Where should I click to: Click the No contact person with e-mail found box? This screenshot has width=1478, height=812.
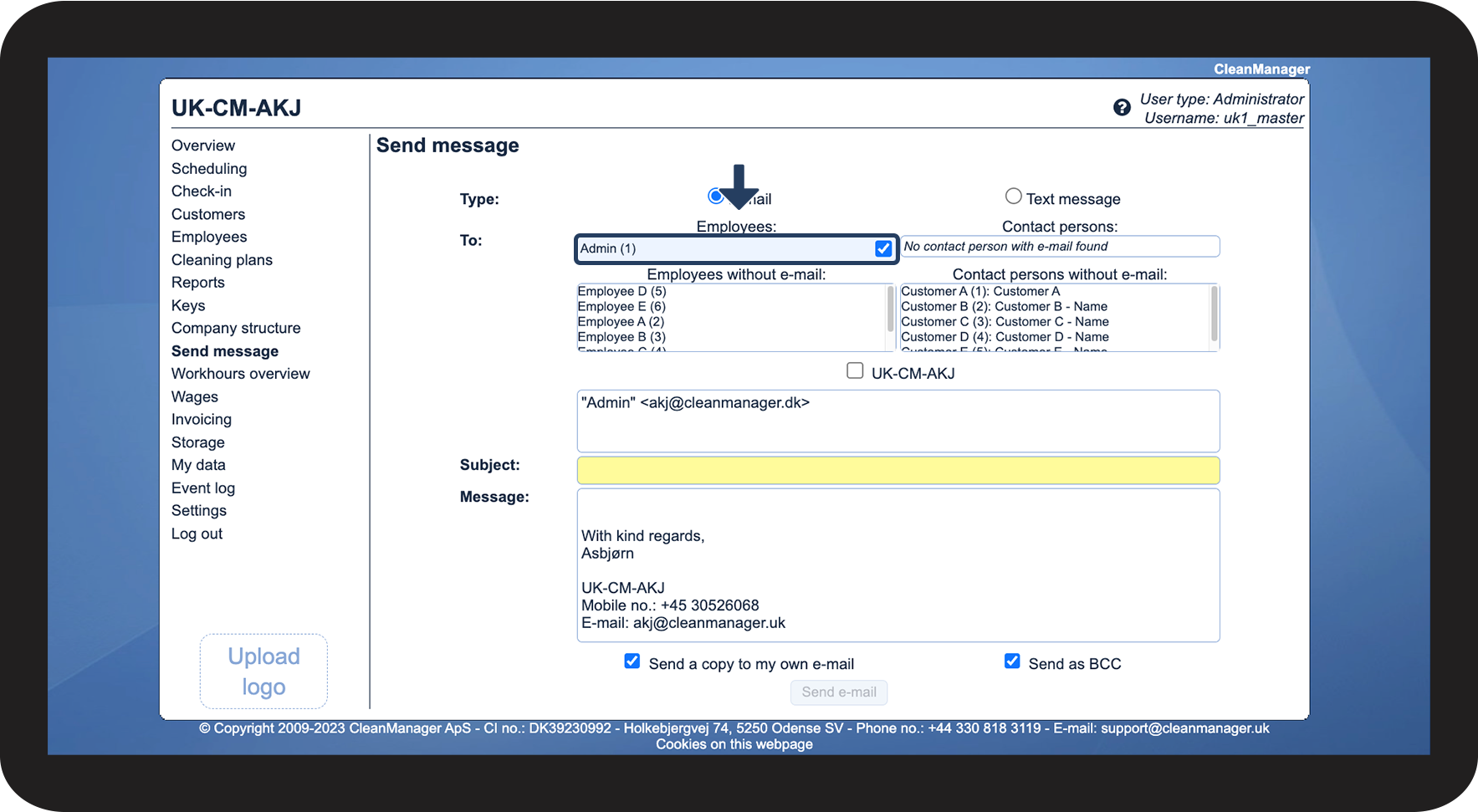point(1060,247)
